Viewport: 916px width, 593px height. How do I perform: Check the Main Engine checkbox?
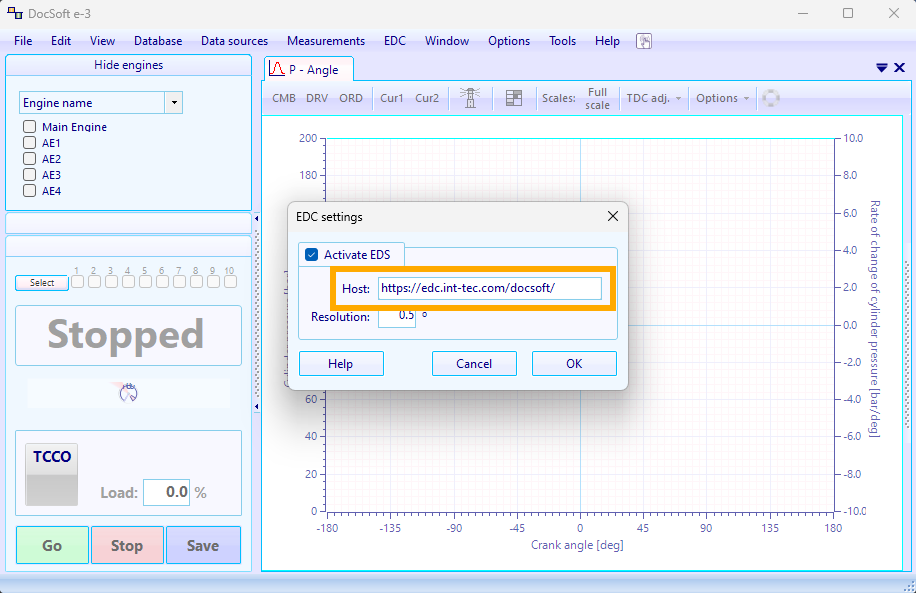point(29,127)
